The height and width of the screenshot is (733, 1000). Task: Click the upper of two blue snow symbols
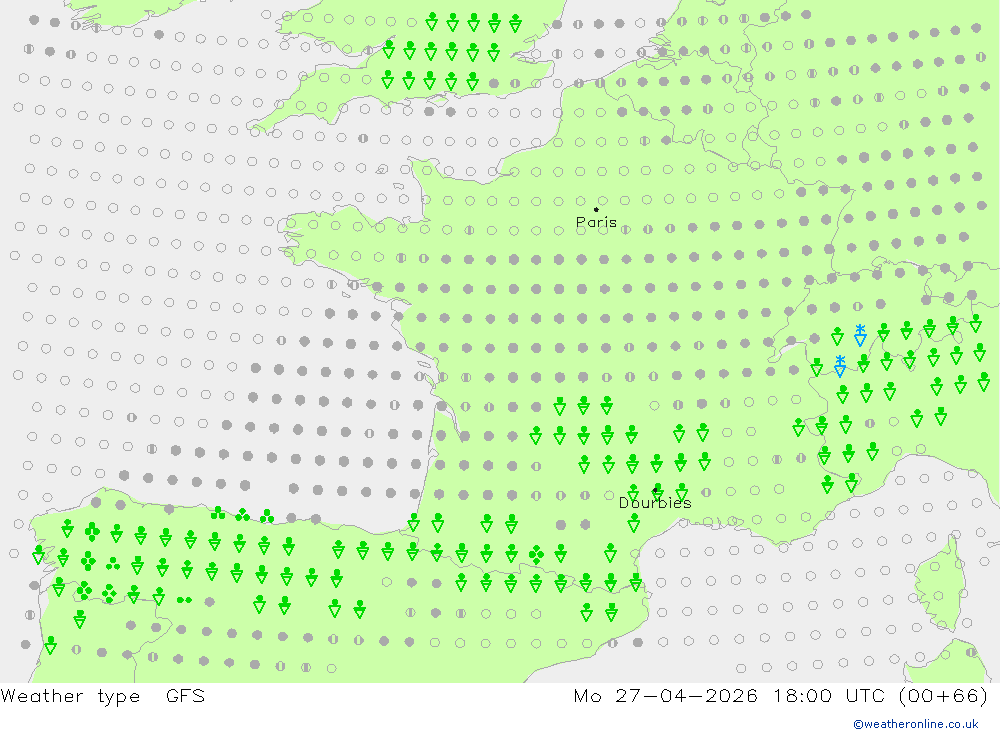[860, 334]
